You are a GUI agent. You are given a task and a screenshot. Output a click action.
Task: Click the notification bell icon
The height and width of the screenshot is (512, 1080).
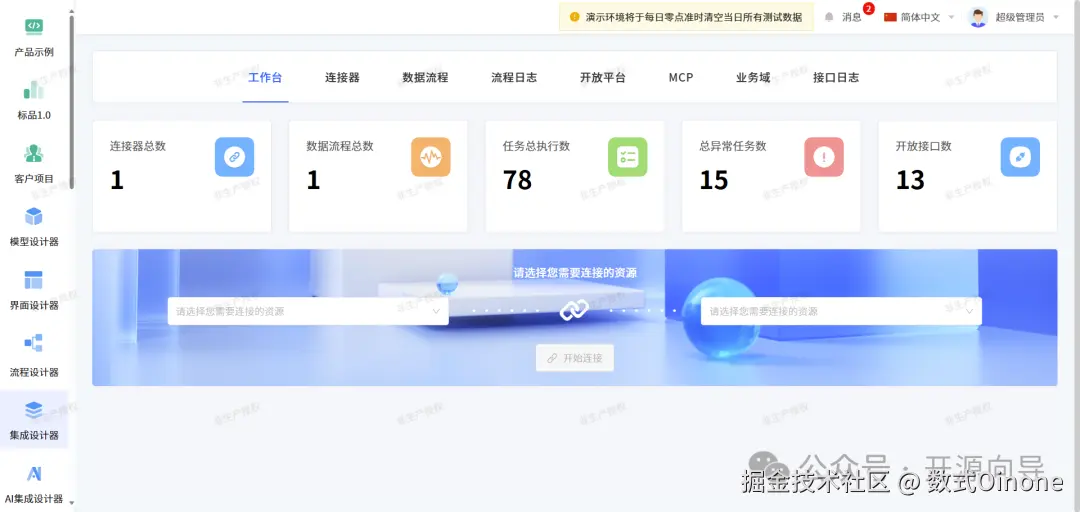click(829, 17)
